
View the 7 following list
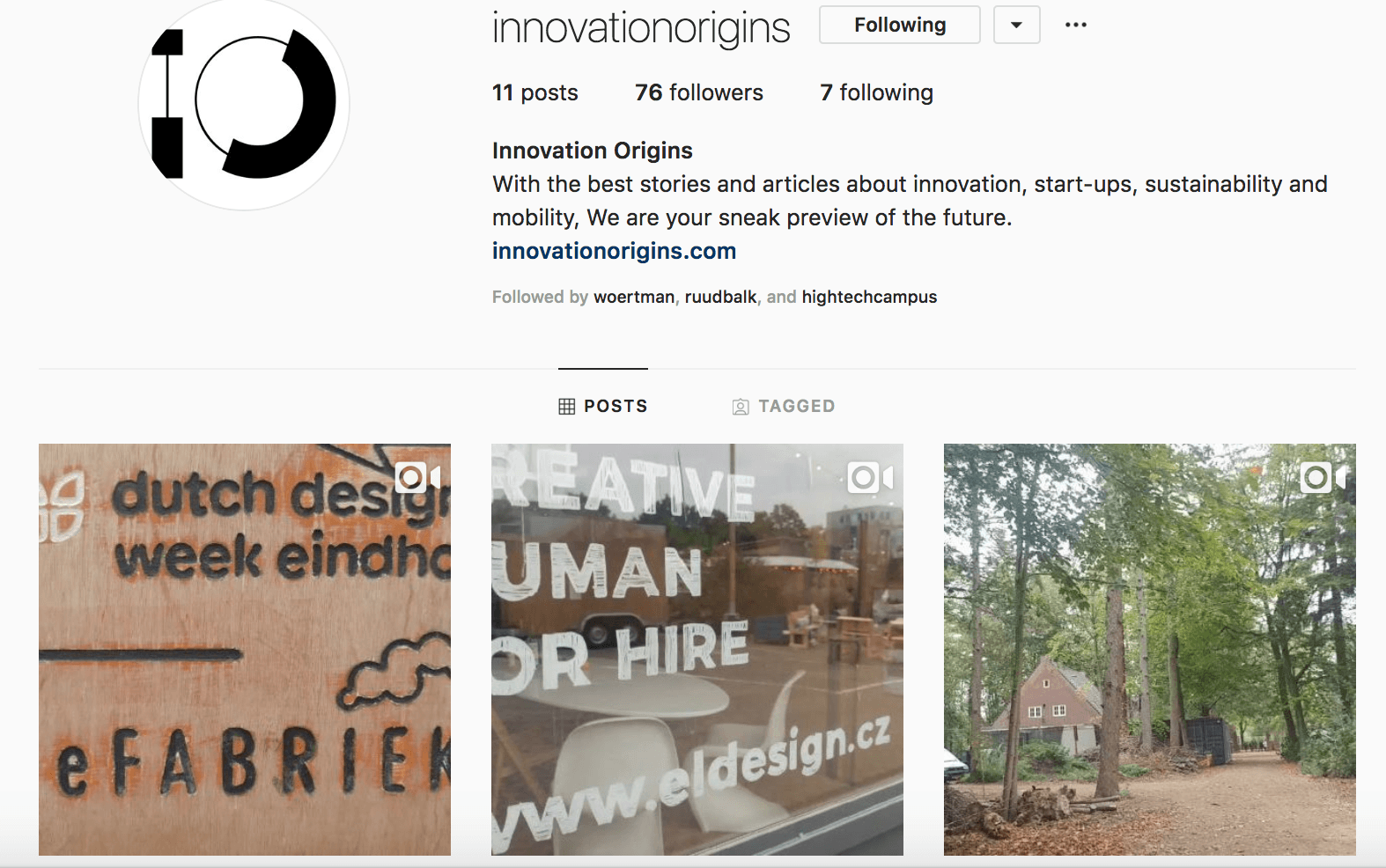coord(876,92)
